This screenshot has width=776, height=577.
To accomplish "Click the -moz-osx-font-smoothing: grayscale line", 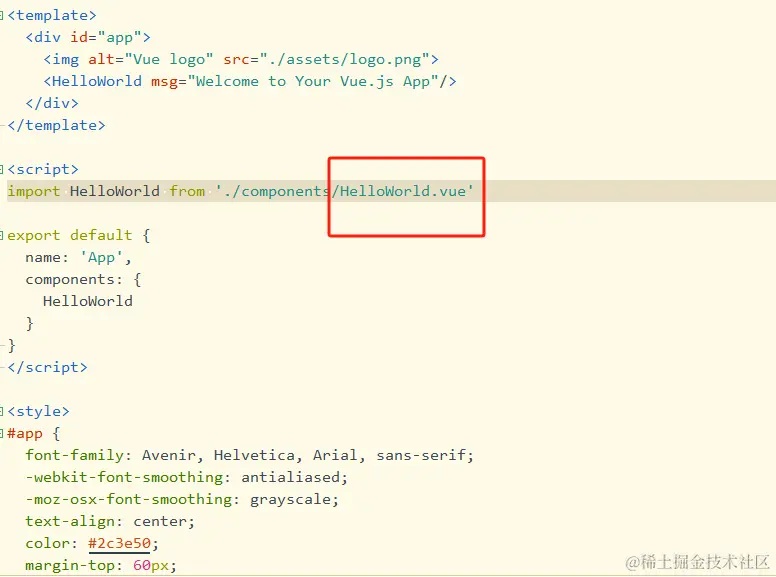I will (x=182, y=499).
